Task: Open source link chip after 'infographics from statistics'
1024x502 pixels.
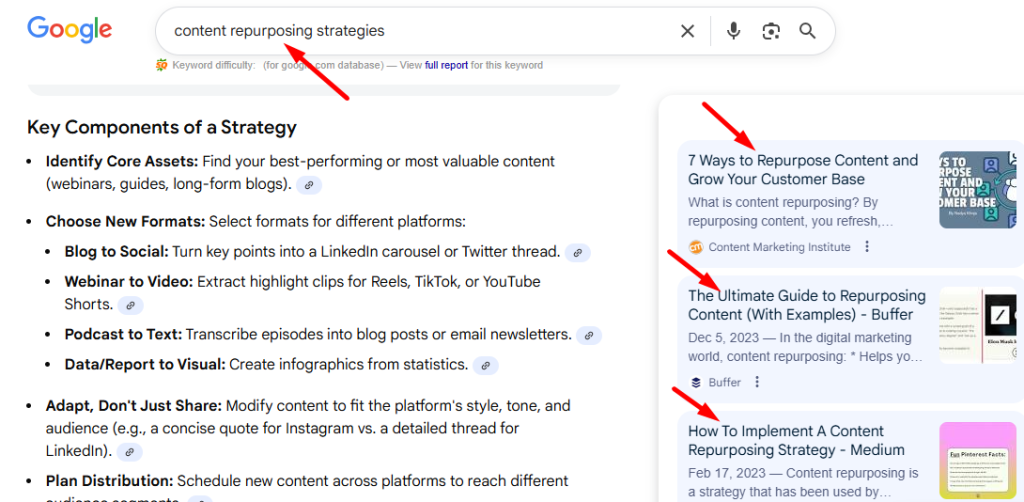Action: [x=486, y=366]
